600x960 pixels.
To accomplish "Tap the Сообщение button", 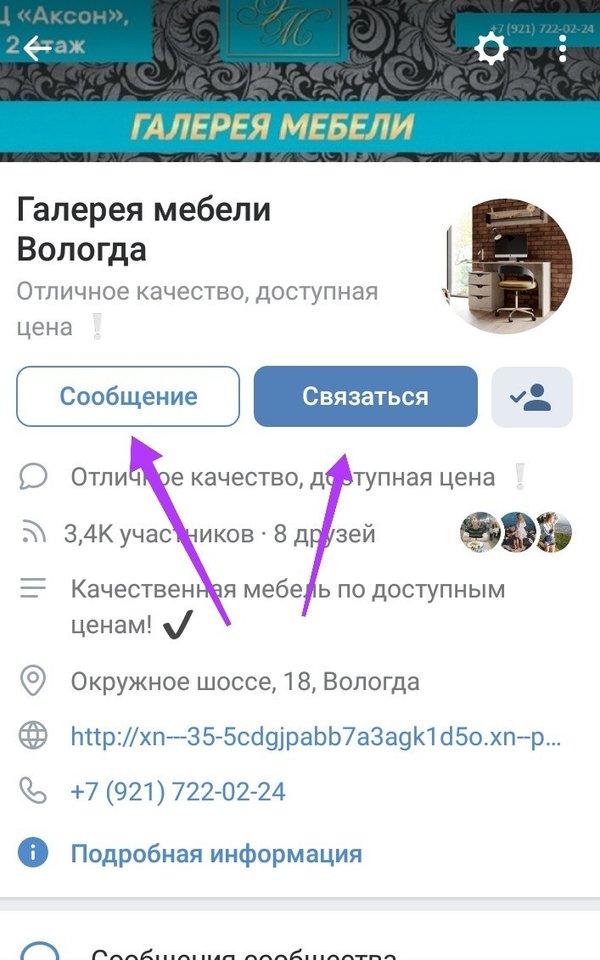I will (x=128, y=397).
